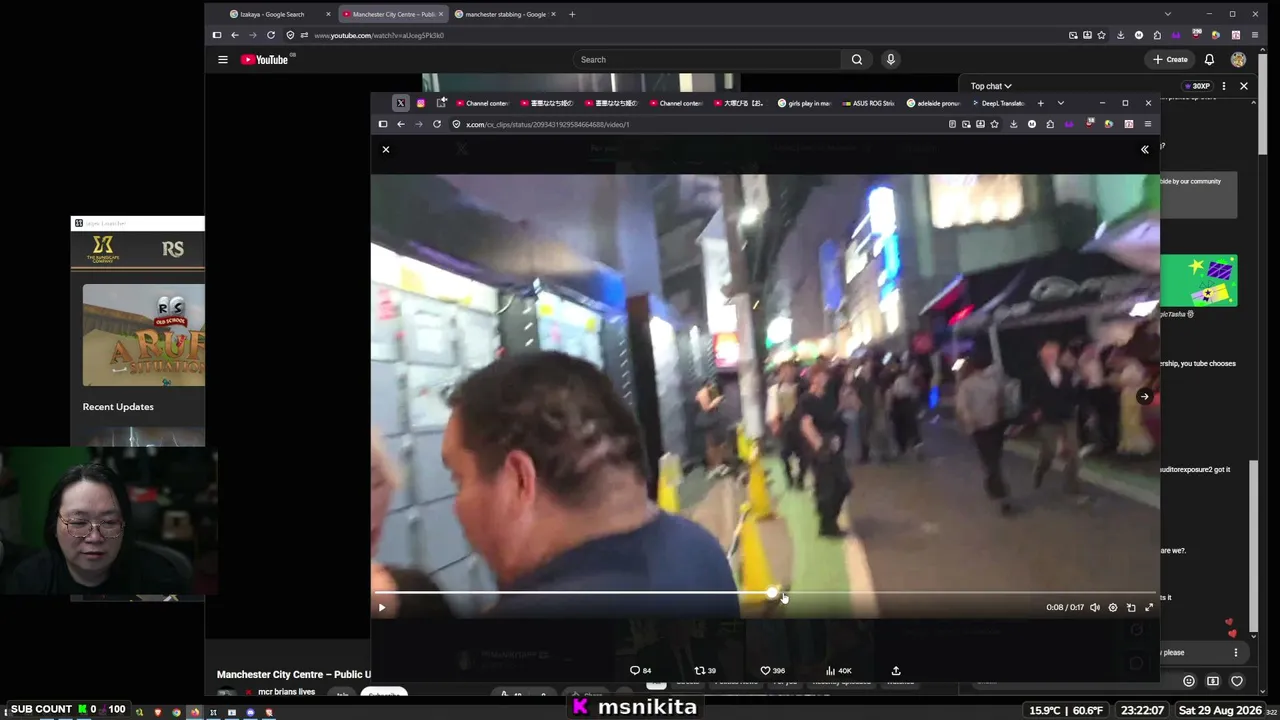
Task: View post analytics showing 40K
Action: pyautogui.click(x=838, y=671)
